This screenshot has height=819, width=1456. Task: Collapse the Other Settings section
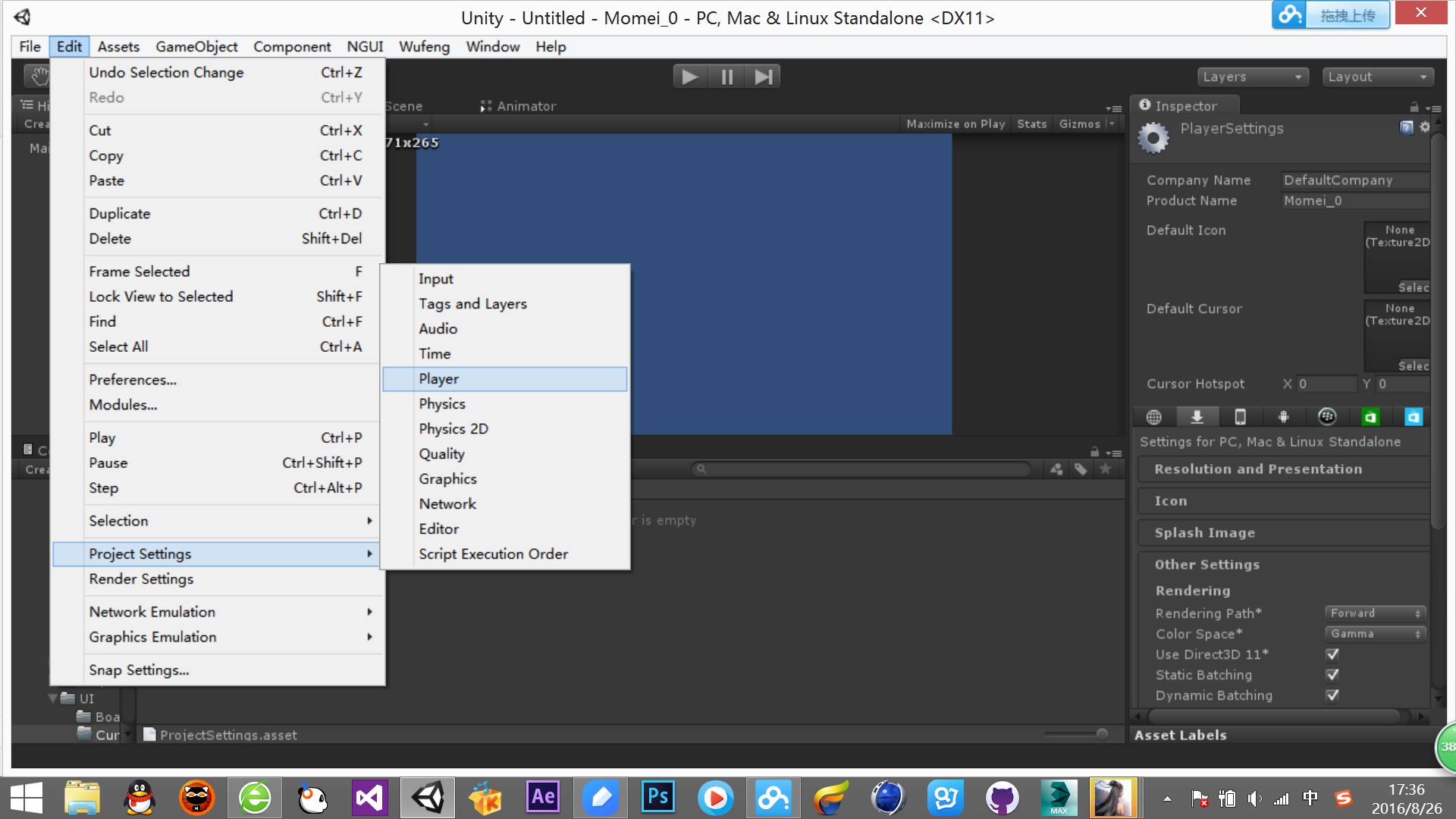pyautogui.click(x=1283, y=564)
